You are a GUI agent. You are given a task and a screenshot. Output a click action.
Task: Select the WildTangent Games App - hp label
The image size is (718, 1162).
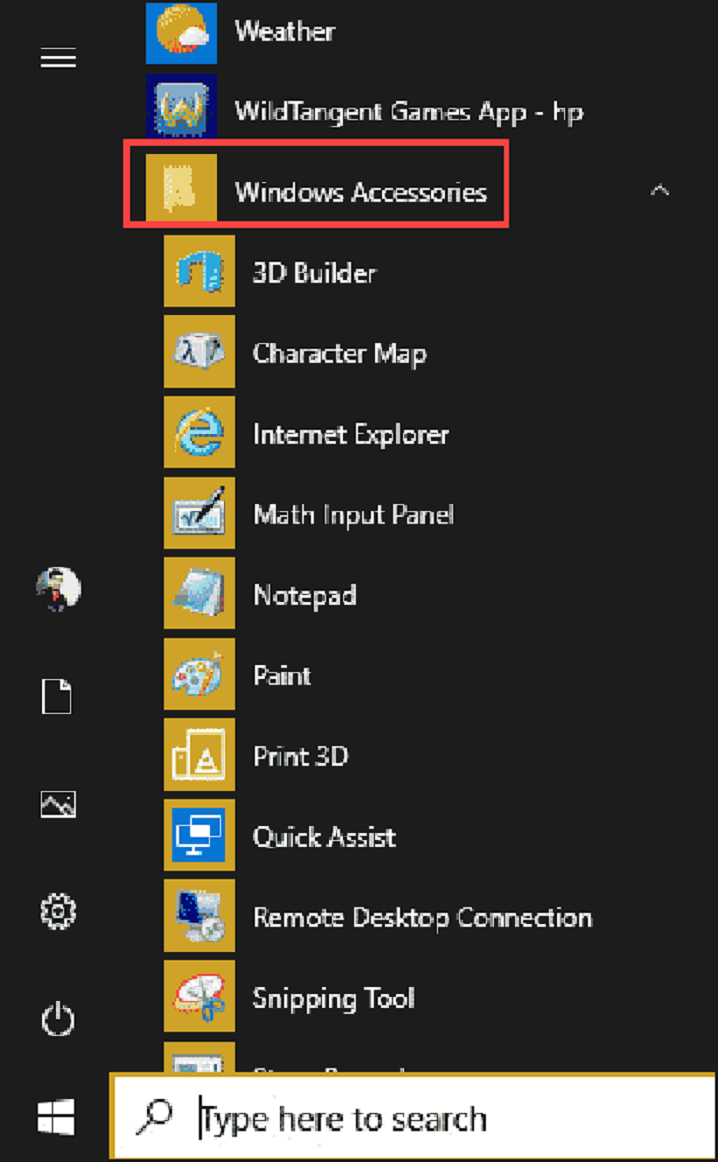409,112
